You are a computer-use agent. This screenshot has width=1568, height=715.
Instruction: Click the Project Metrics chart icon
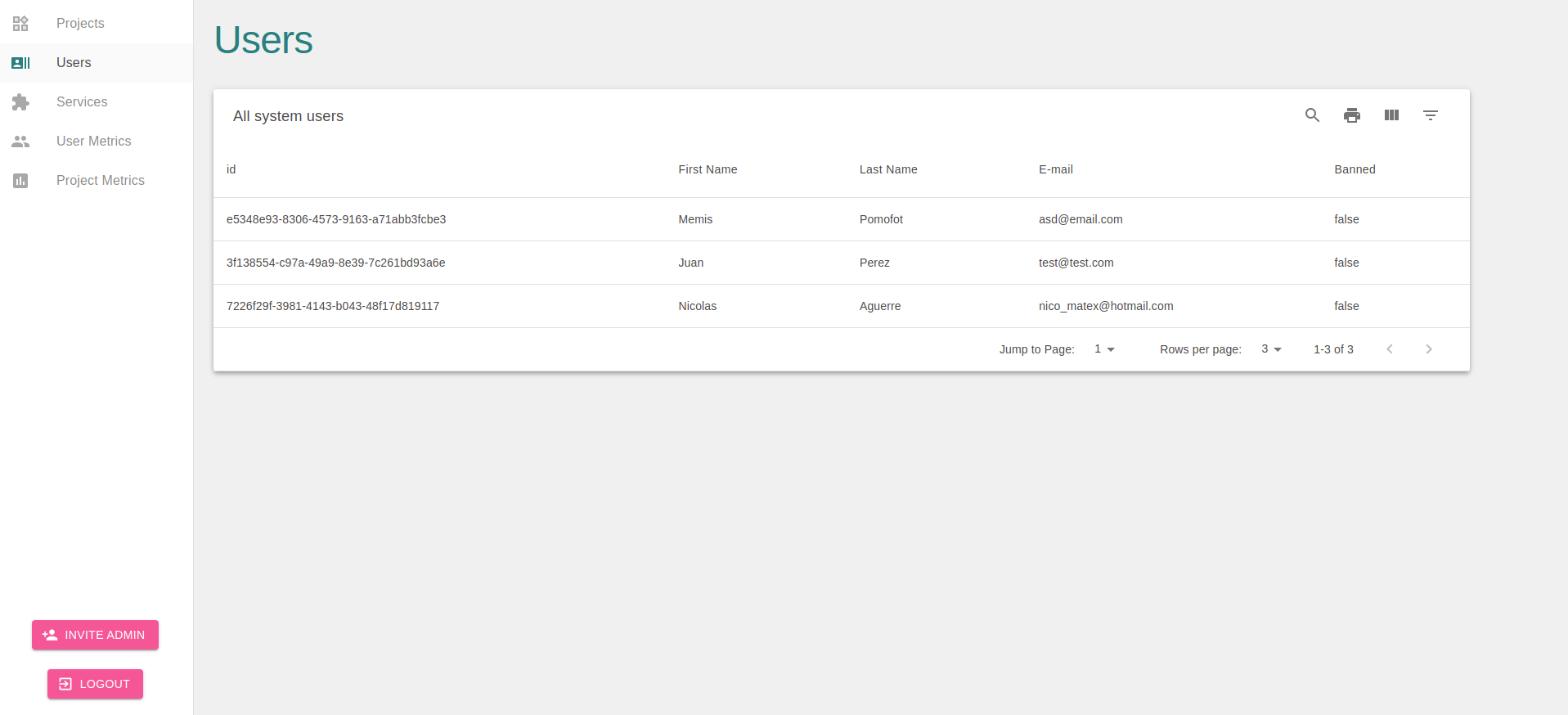(x=20, y=181)
